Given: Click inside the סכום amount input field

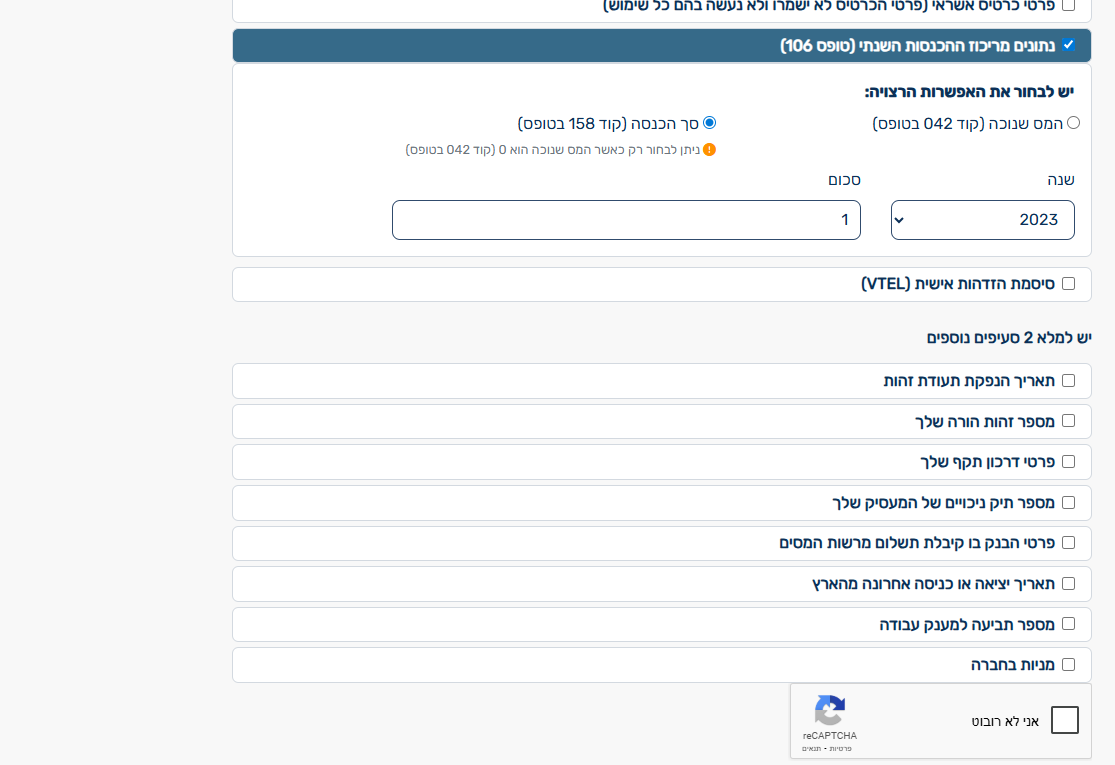Looking at the screenshot, I should [x=625, y=219].
